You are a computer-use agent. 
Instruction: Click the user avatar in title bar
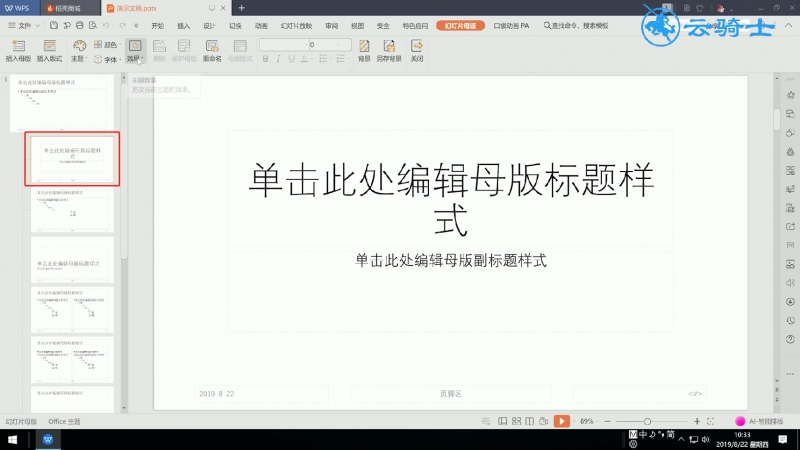tap(721, 8)
